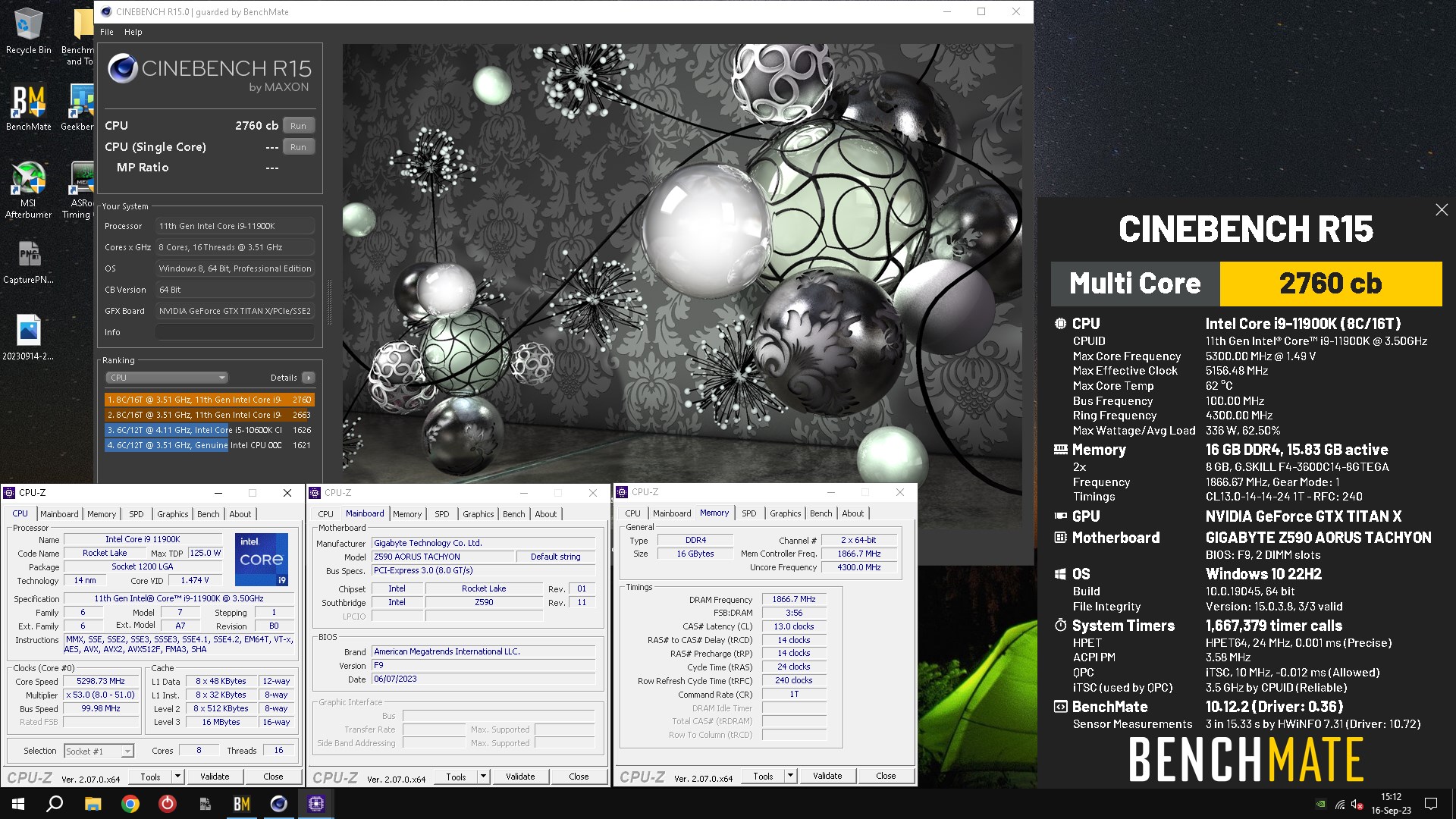The image size is (1456, 819).
Task: Click the DRAM Frequency 1866.7 MHz value
Action: point(793,599)
